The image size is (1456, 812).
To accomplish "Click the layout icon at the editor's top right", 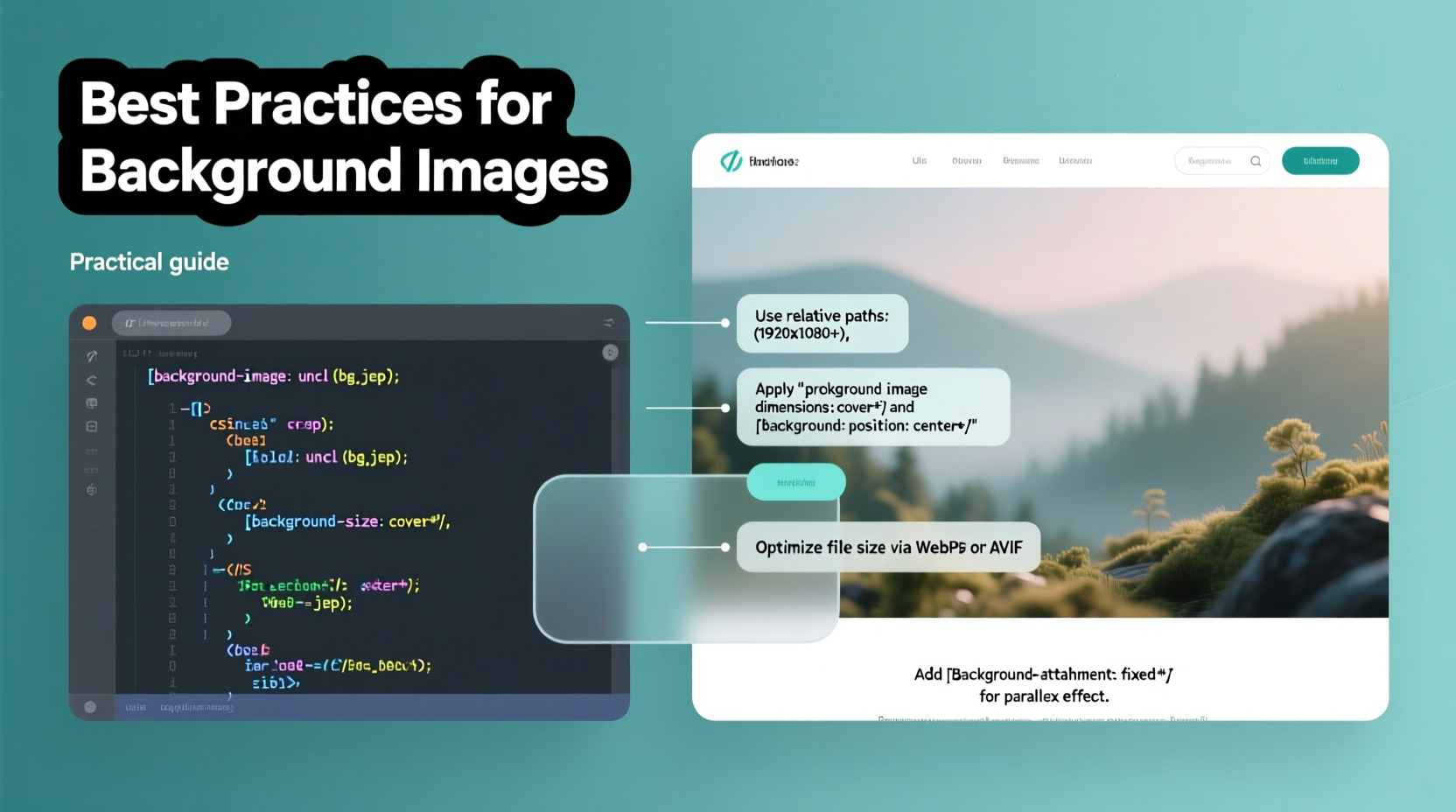I will point(609,323).
